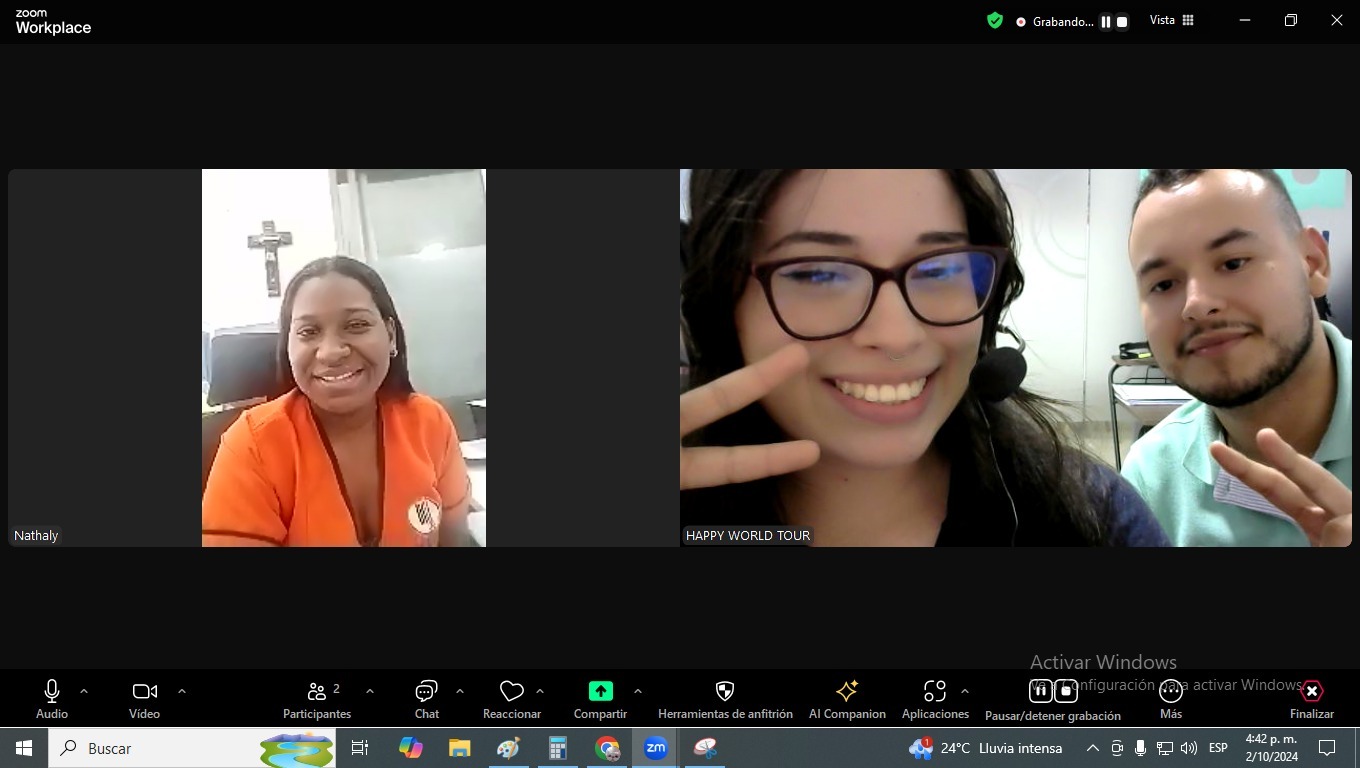Stop recording from the top Grabando indicator
Viewport: 1360px width, 768px height.
(1122, 21)
